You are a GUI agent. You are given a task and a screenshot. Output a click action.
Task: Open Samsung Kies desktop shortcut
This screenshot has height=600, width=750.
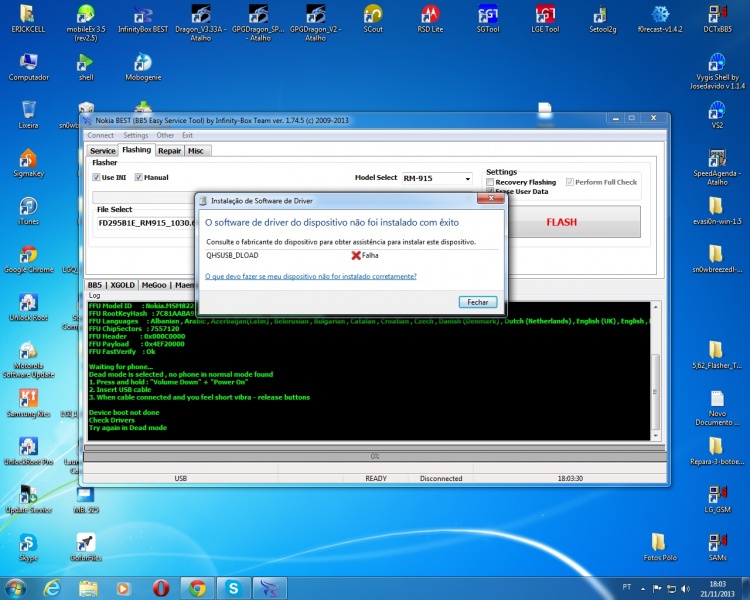29,403
